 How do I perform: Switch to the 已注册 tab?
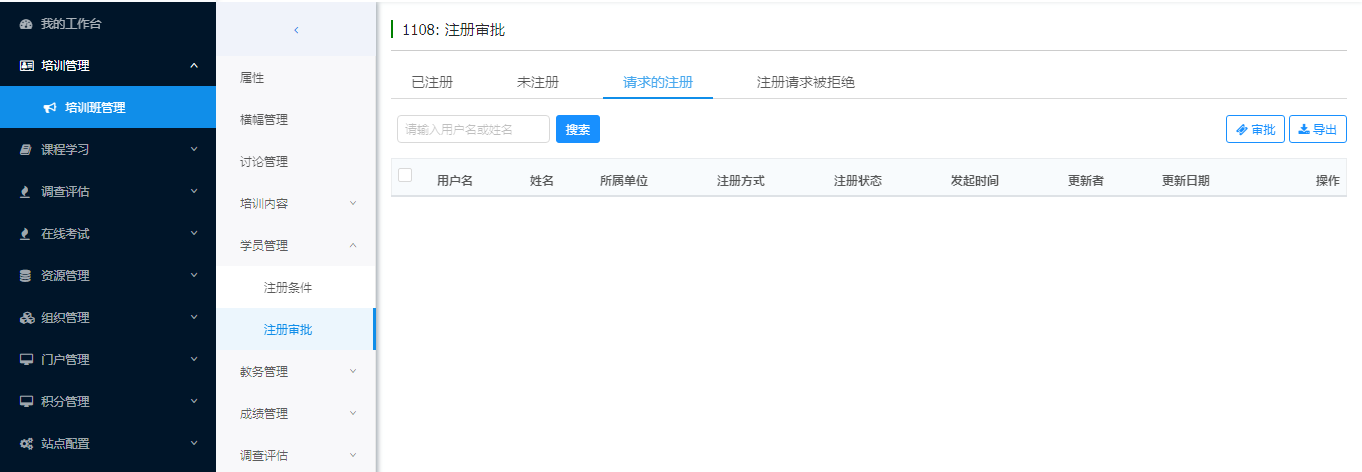[432, 82]
